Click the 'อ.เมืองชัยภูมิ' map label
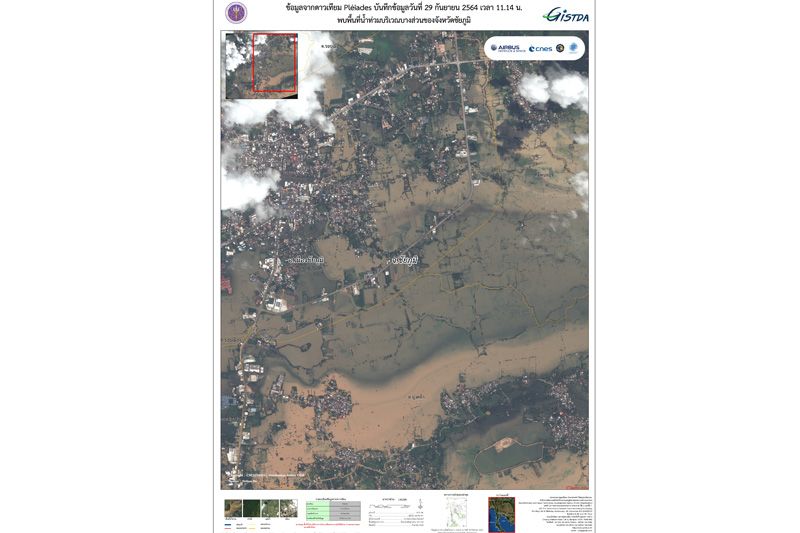This screenshot has height=533, width=800. tap(305, 261)
